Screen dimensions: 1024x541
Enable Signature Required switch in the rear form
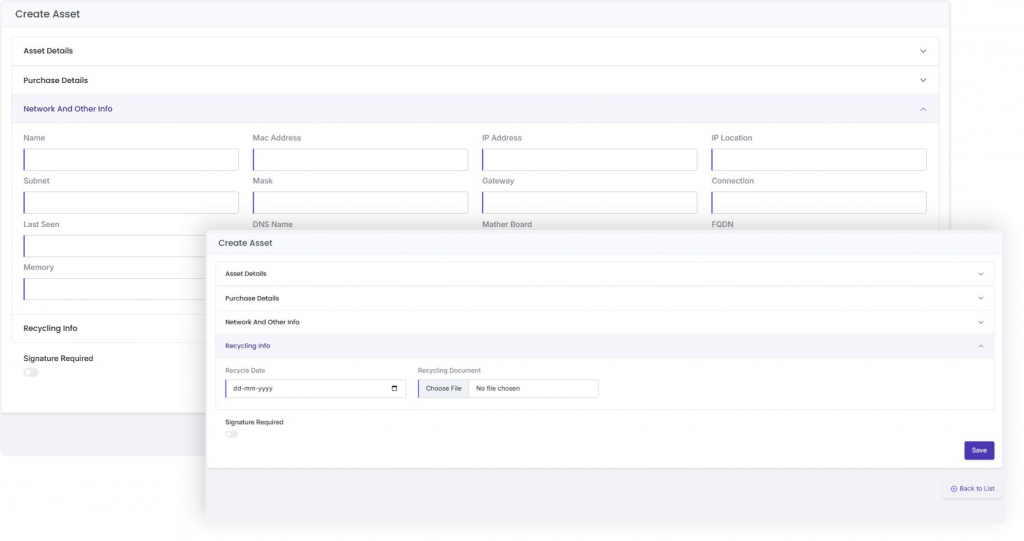31,372
